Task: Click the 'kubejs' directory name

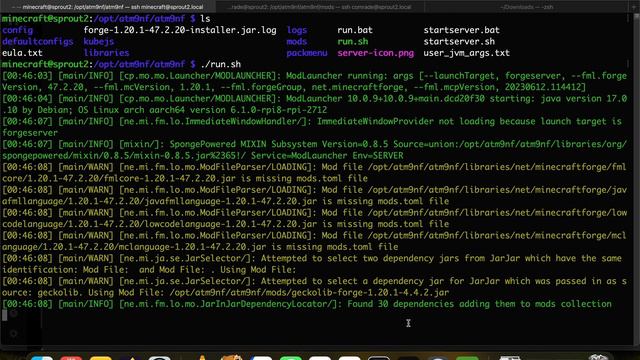Action: (99, 42)
